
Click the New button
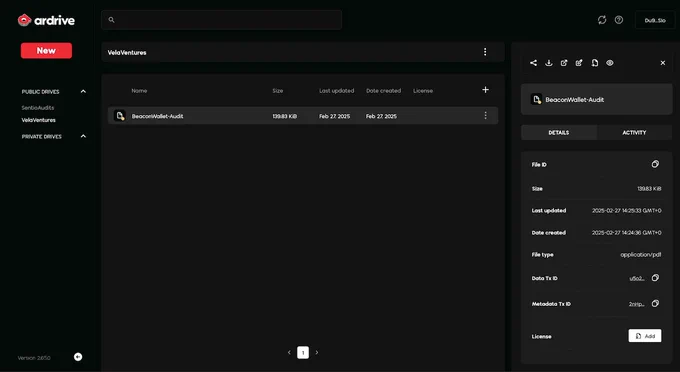tap(46, 51)
